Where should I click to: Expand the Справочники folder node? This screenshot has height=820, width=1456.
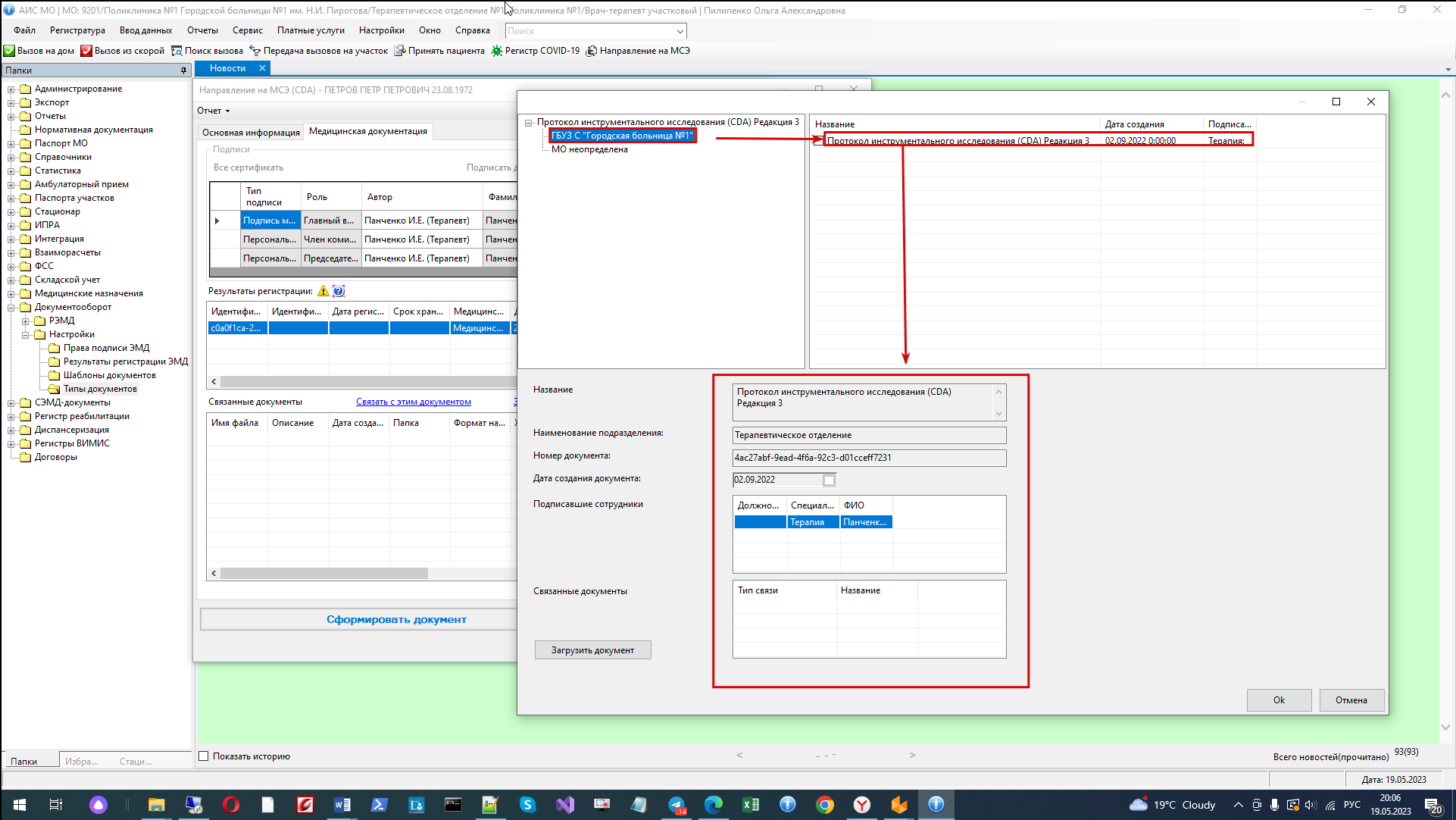[x=11, y=158]
